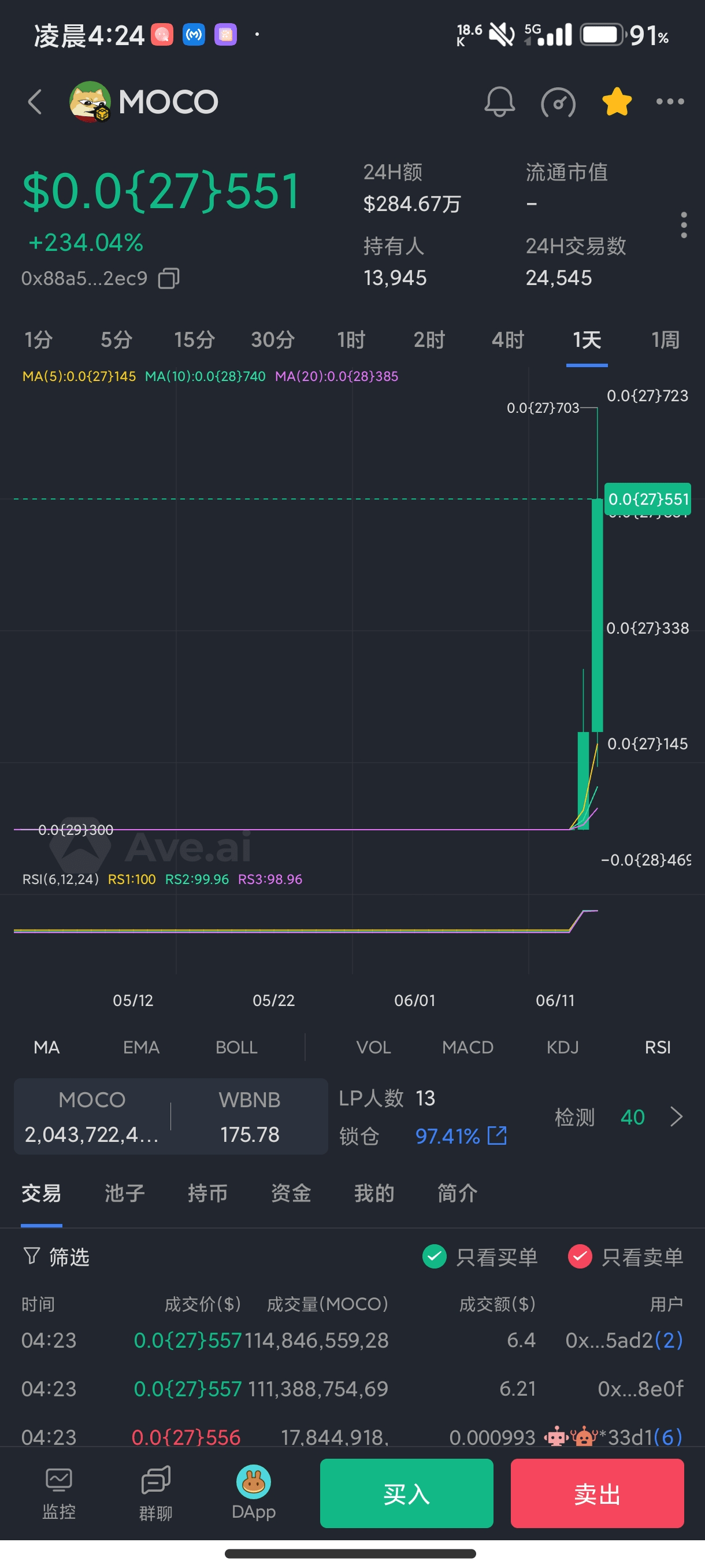Open price alert bell icon

tap(499, 102)
